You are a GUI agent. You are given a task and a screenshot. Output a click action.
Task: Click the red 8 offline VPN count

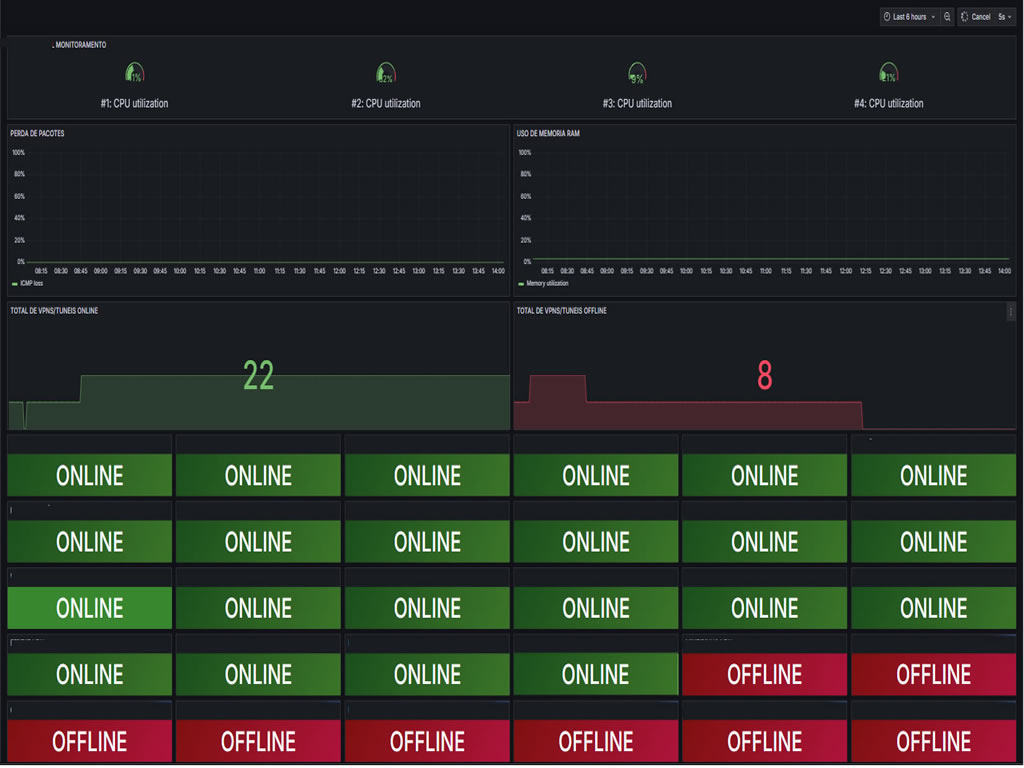click(764, 376)
